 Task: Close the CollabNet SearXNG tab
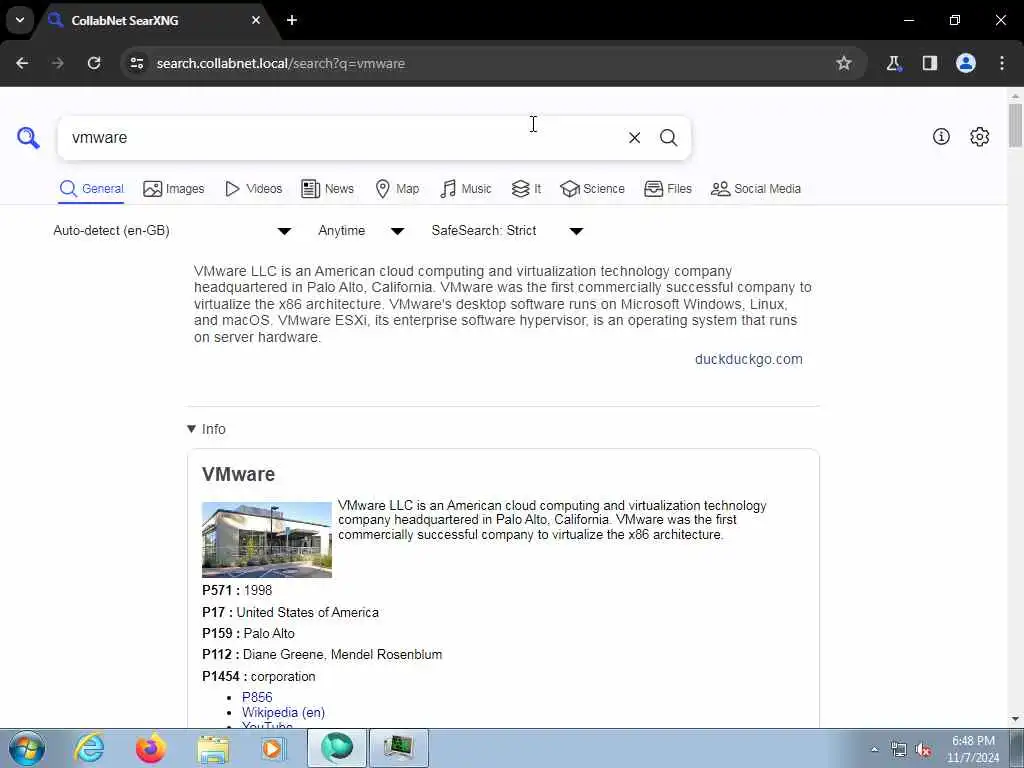click(x=256, y=20)
